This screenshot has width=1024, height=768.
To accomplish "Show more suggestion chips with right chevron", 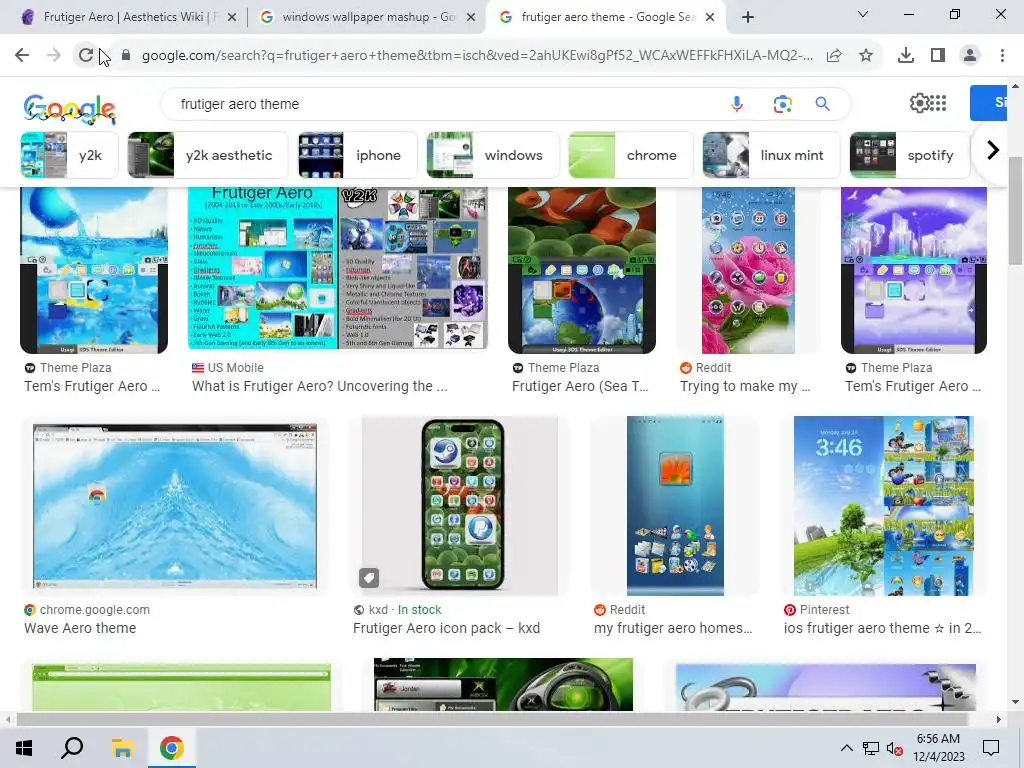I will click(x=993, y=151).
